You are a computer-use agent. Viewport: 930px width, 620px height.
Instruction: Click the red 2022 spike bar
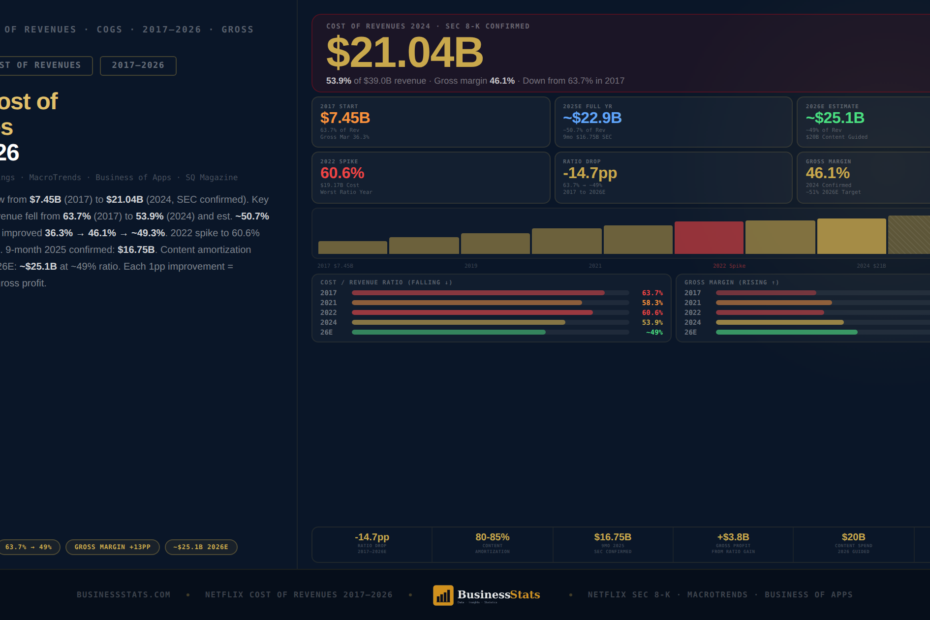click(x=709, y=237)
